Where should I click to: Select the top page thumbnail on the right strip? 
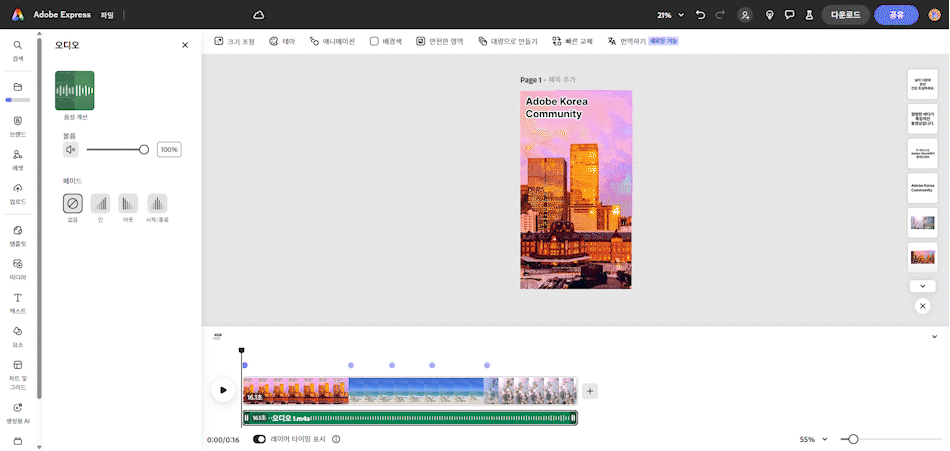tap(922, 84)
